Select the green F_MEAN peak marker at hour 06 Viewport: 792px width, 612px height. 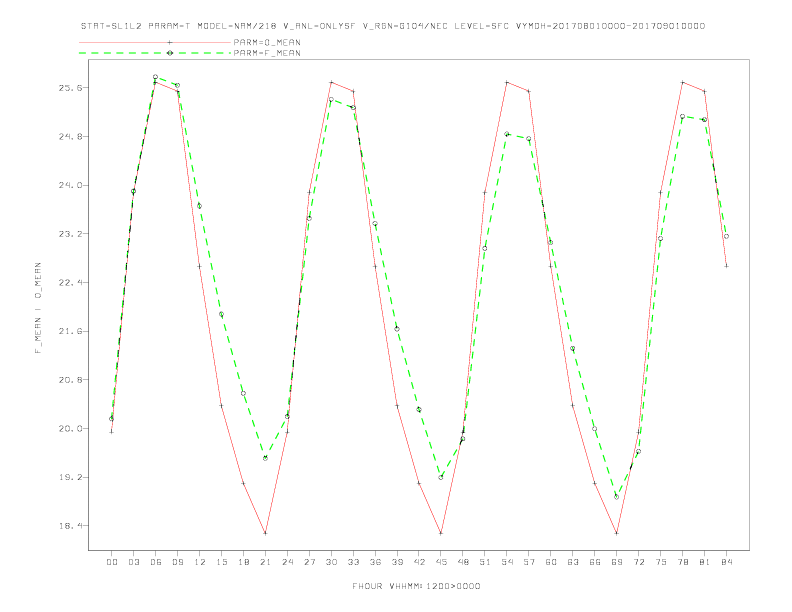(156, 77)
